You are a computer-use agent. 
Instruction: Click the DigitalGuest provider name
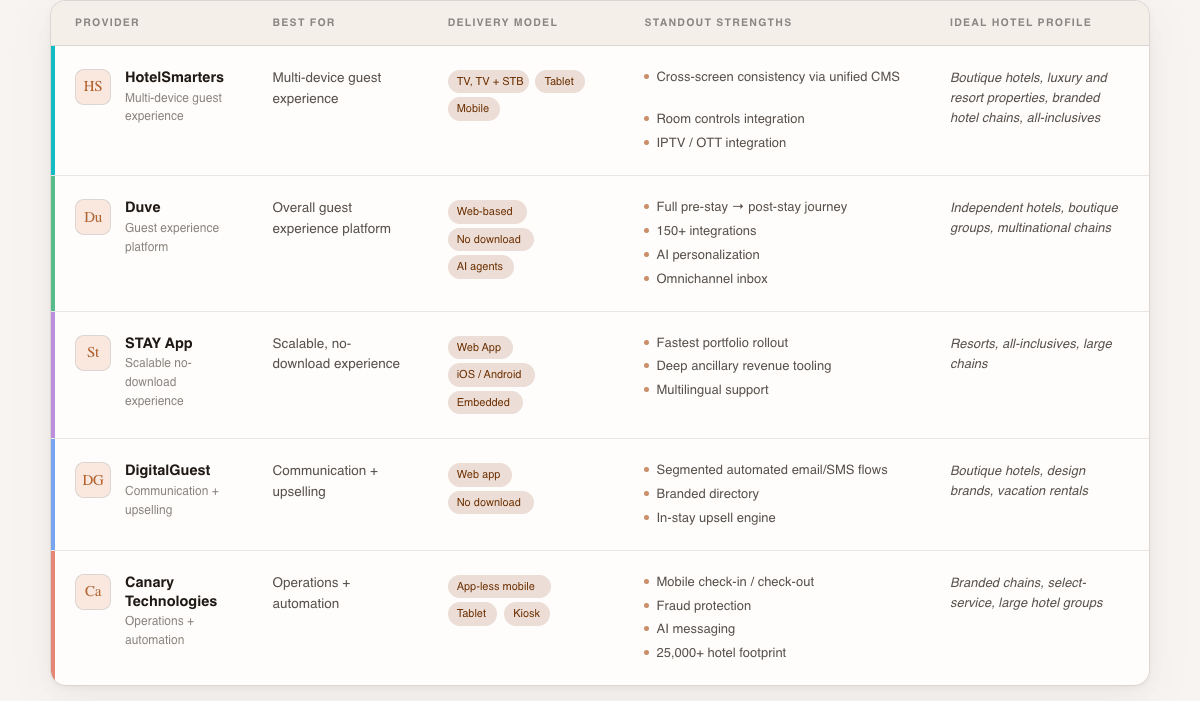click(167, 470)
